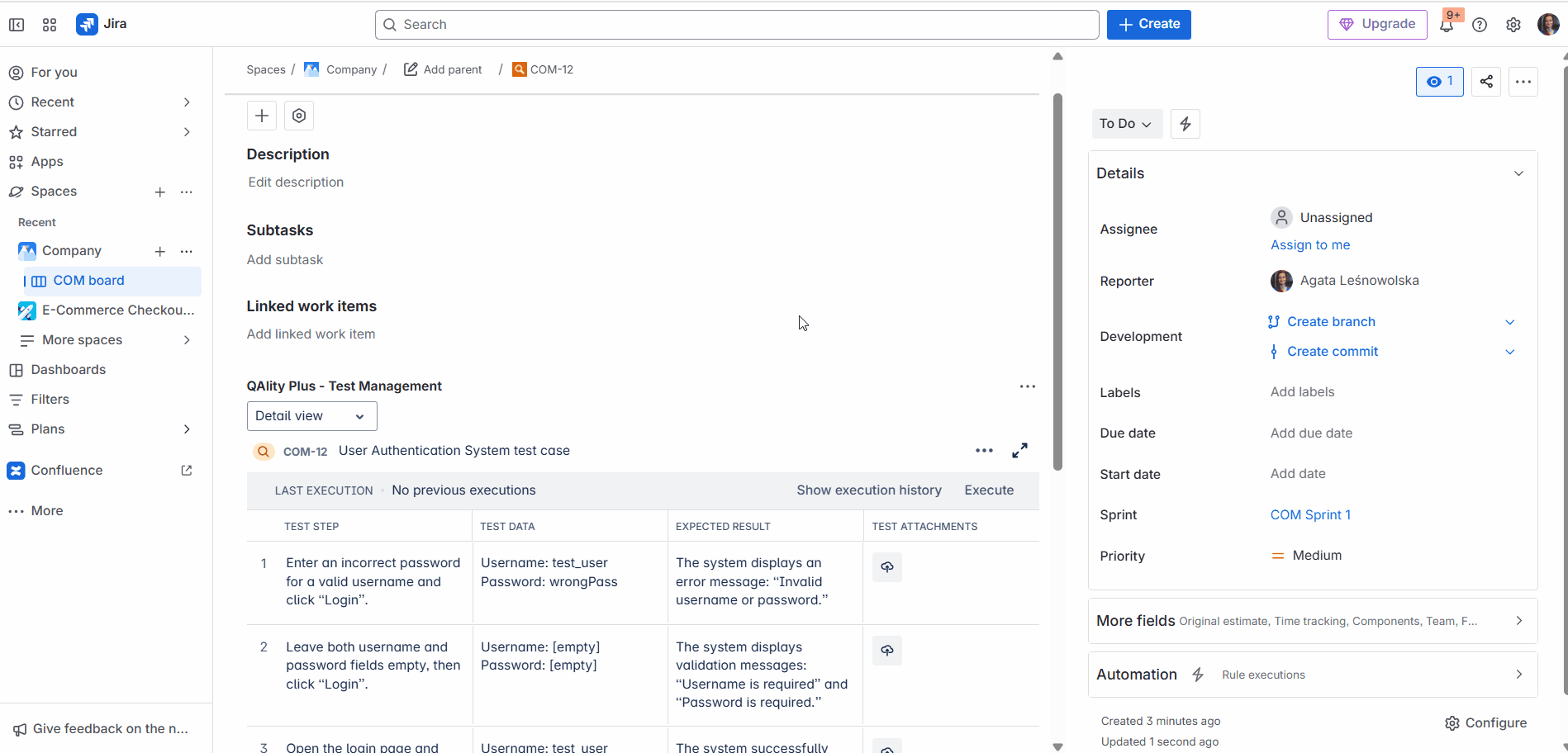The image size is (1568, 753).
Task: Expand More spaces chevron in sidebar
Action: click(187, 340)
